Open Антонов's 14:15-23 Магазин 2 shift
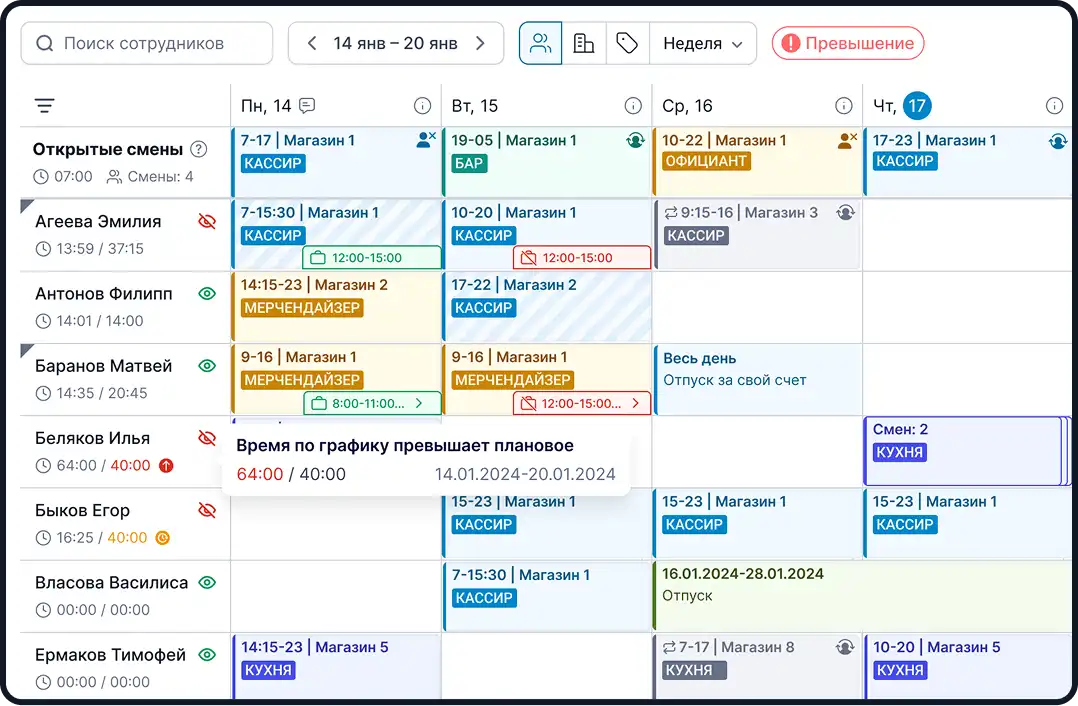Image resolution: width=1078 pixels, height=706 pixels. [336, 307]
